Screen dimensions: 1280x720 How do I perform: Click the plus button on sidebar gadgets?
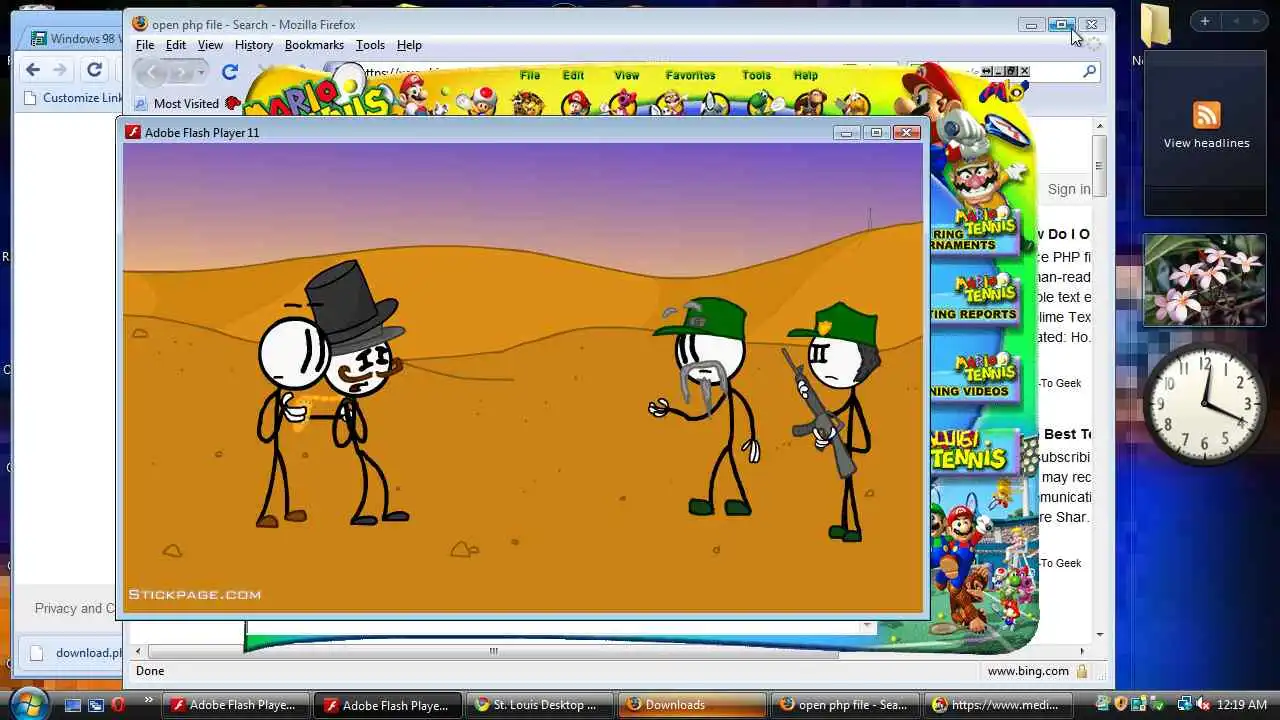[1205, 21]
